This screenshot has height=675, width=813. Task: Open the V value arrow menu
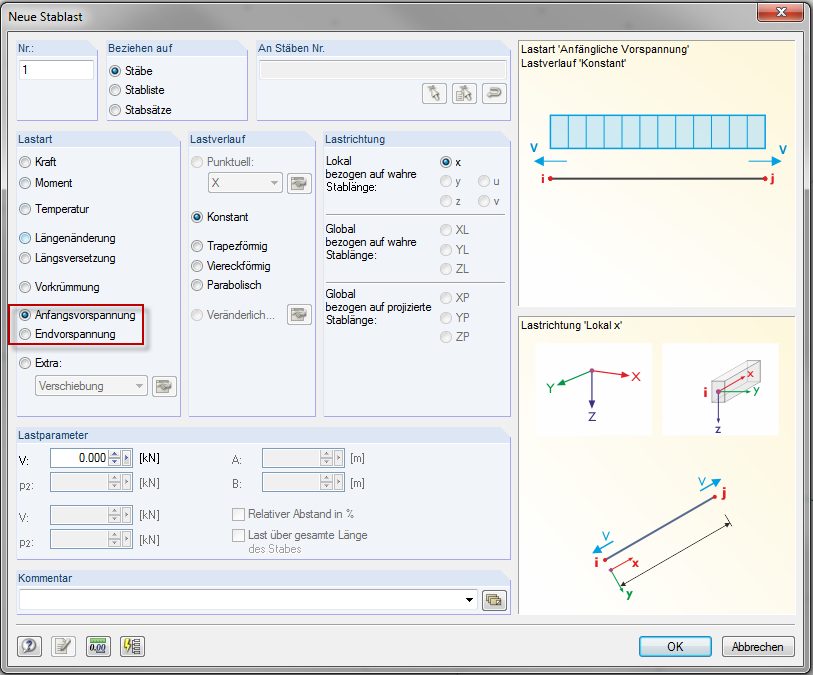coord(127,458)
